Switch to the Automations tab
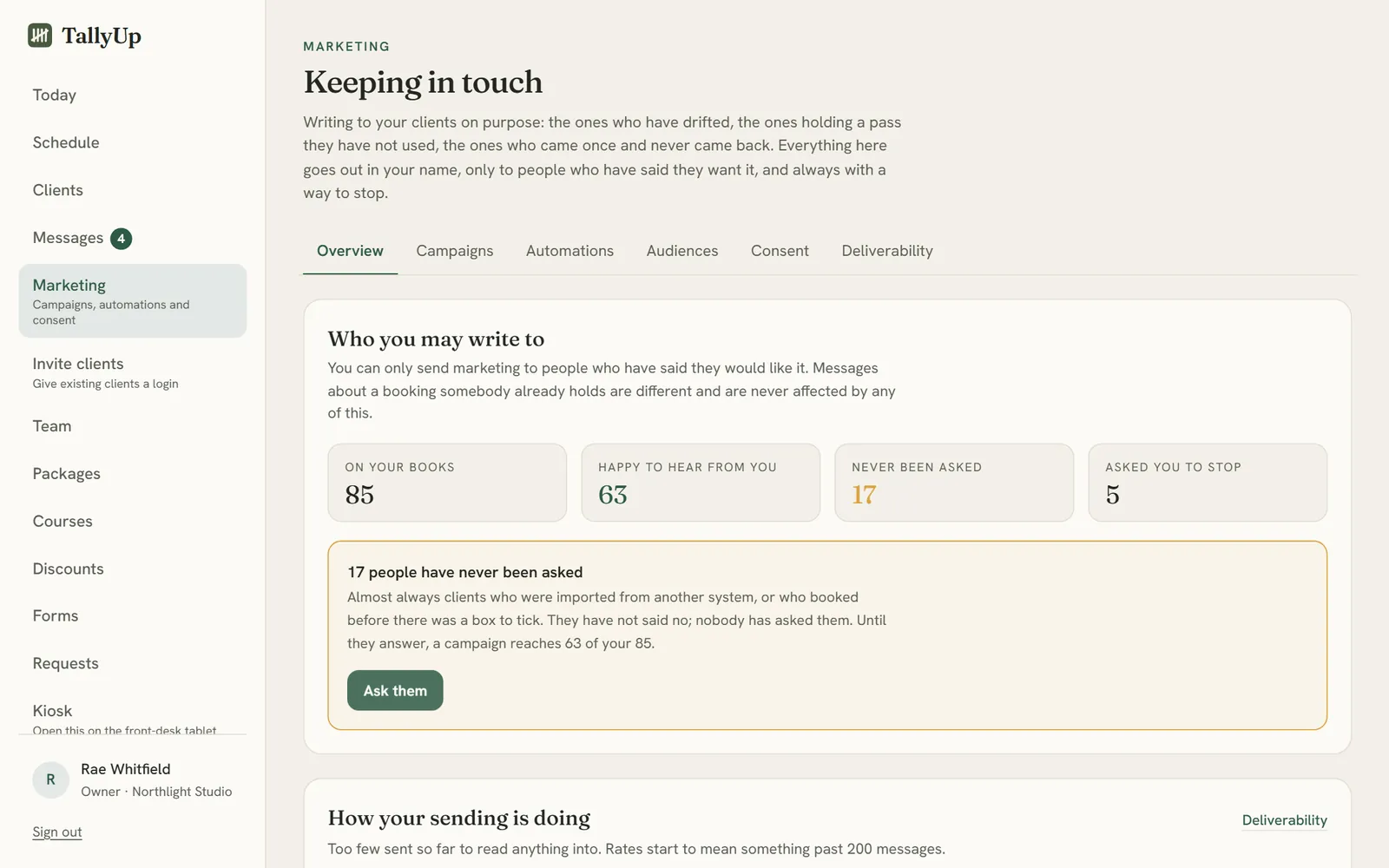 coord(569,251)
